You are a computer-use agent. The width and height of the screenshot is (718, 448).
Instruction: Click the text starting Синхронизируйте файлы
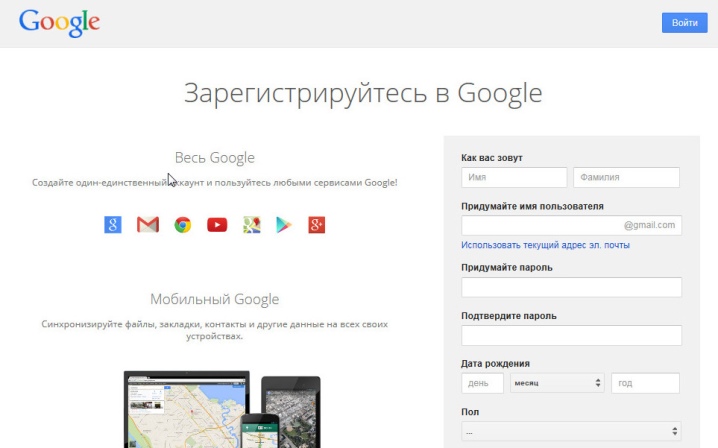coord(215,330)
